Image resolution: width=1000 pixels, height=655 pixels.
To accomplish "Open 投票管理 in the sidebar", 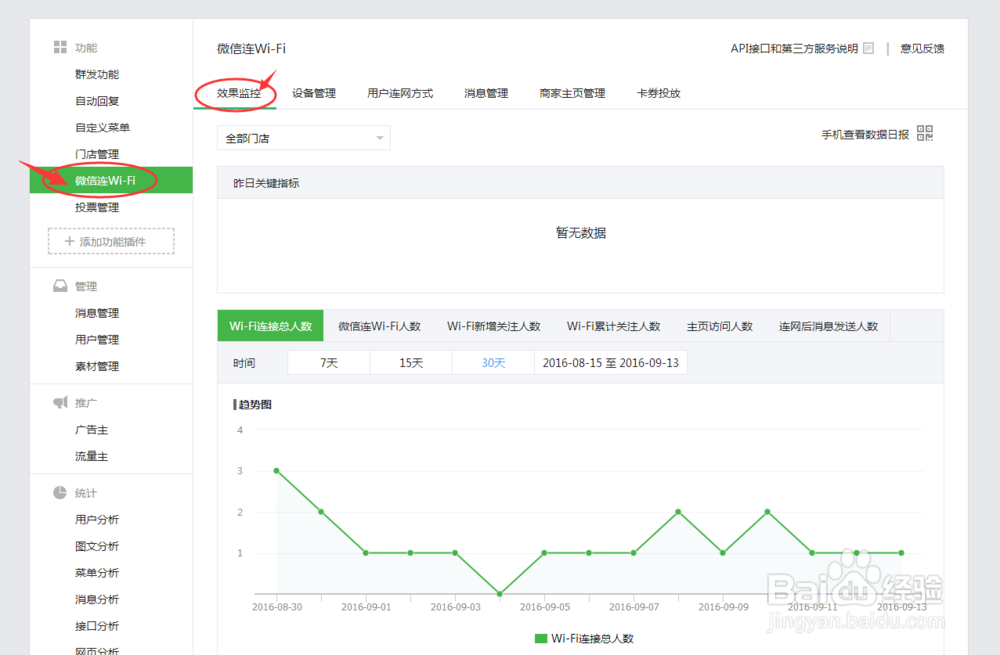I will [97, 207].
